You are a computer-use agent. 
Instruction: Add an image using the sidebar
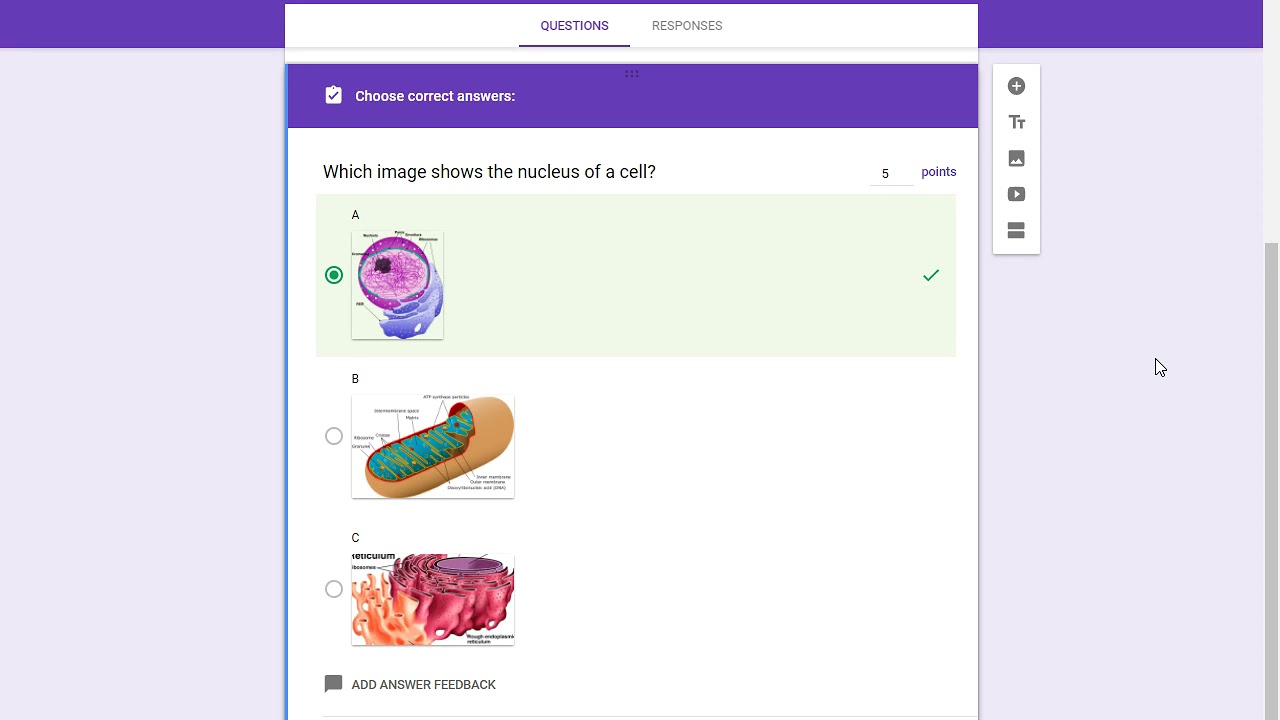pyautogui.click(x=1016, y=159)
